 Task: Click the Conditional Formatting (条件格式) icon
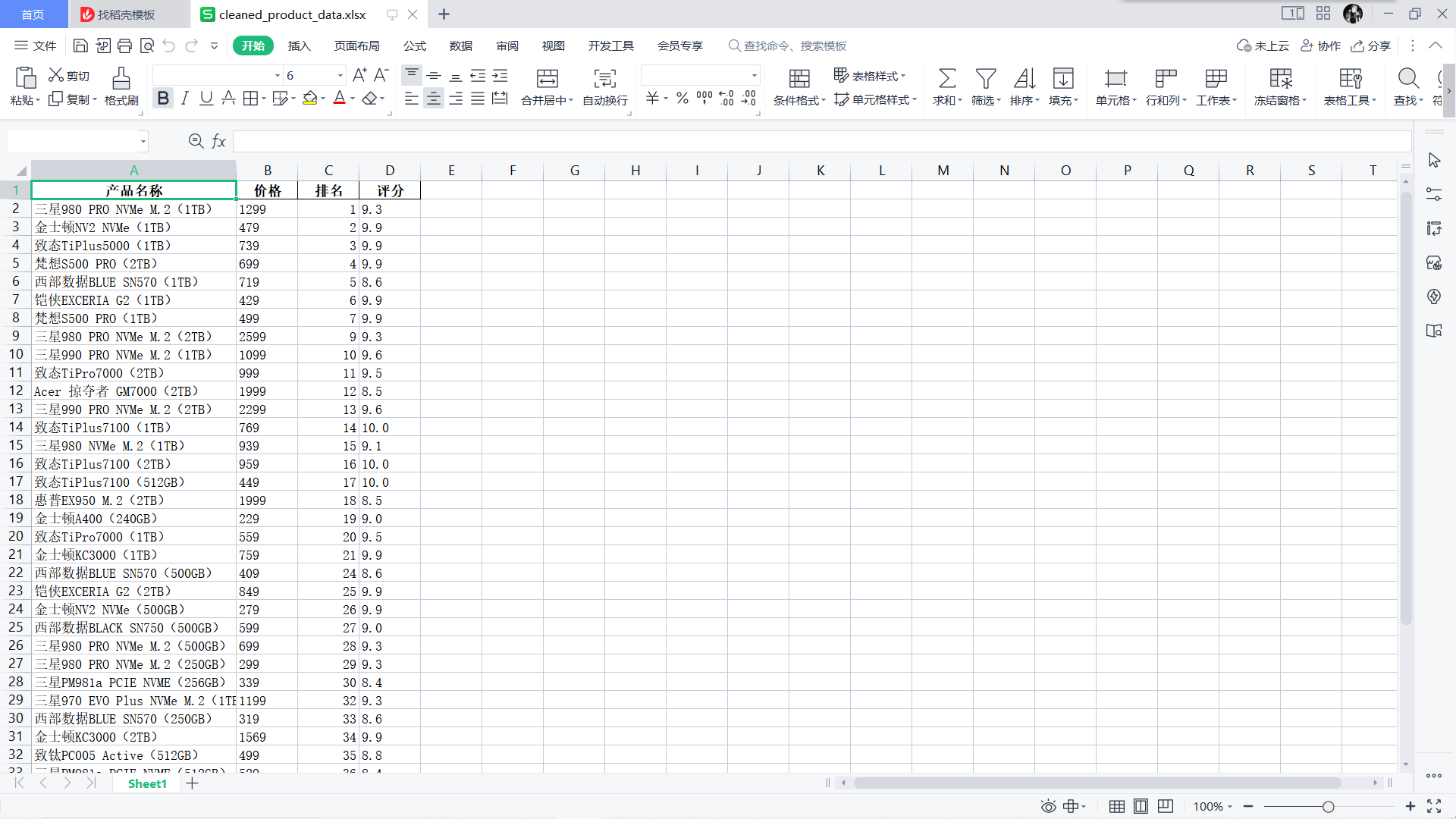click(799, 78)
